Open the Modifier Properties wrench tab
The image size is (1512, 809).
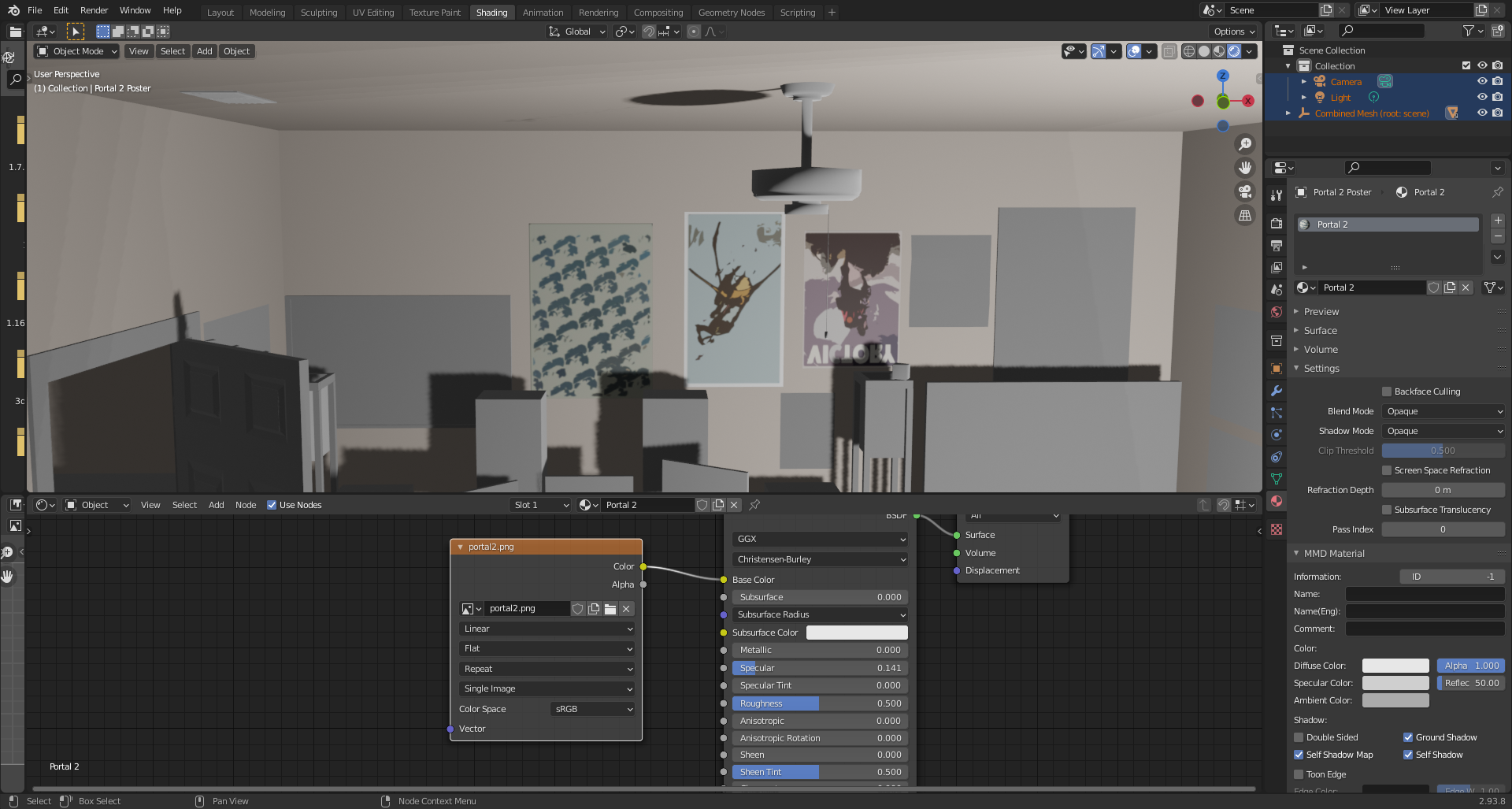pyautogui.click(x=1277, y=392)
